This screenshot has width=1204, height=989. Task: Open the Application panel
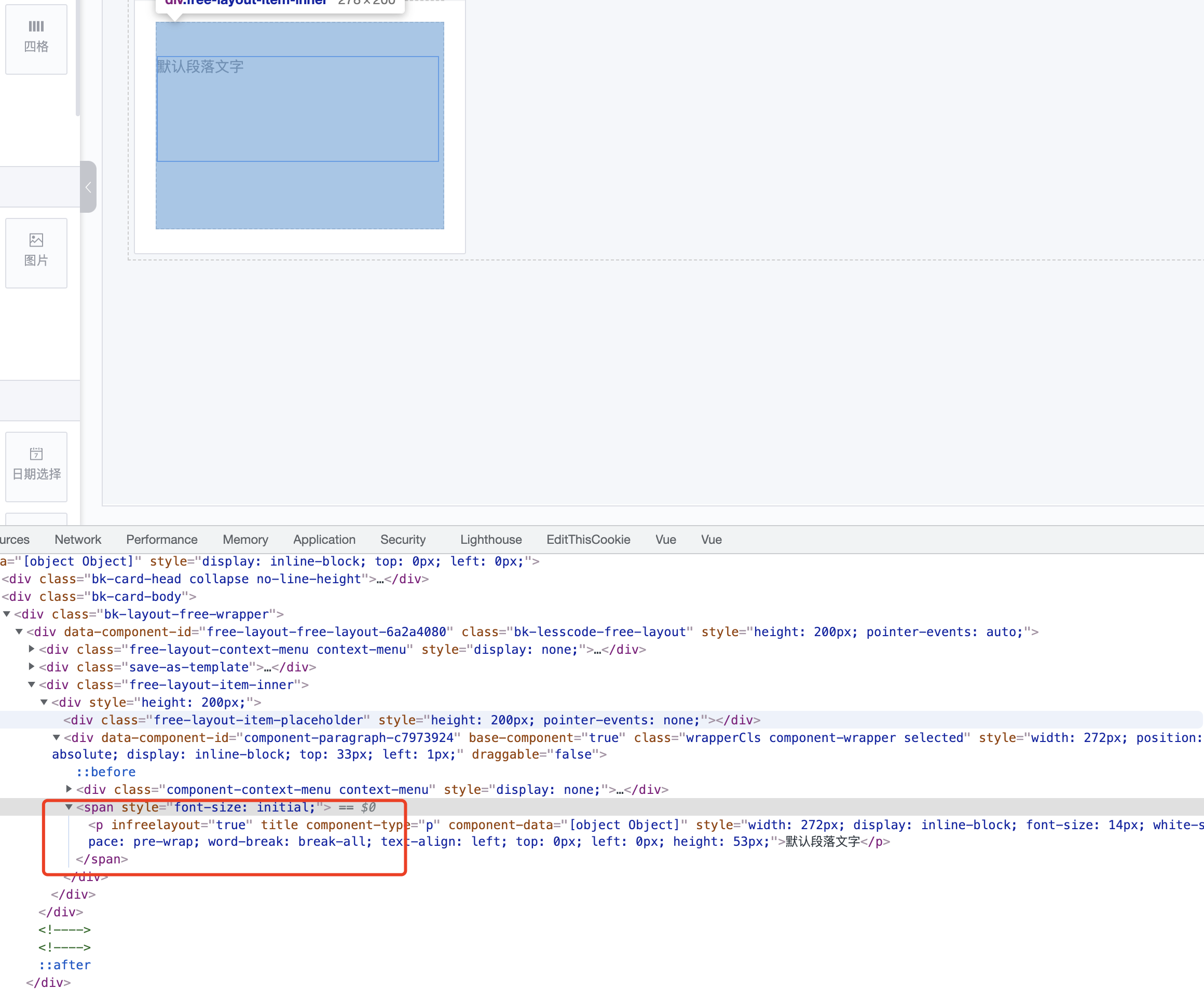click(x=324, y=540)
